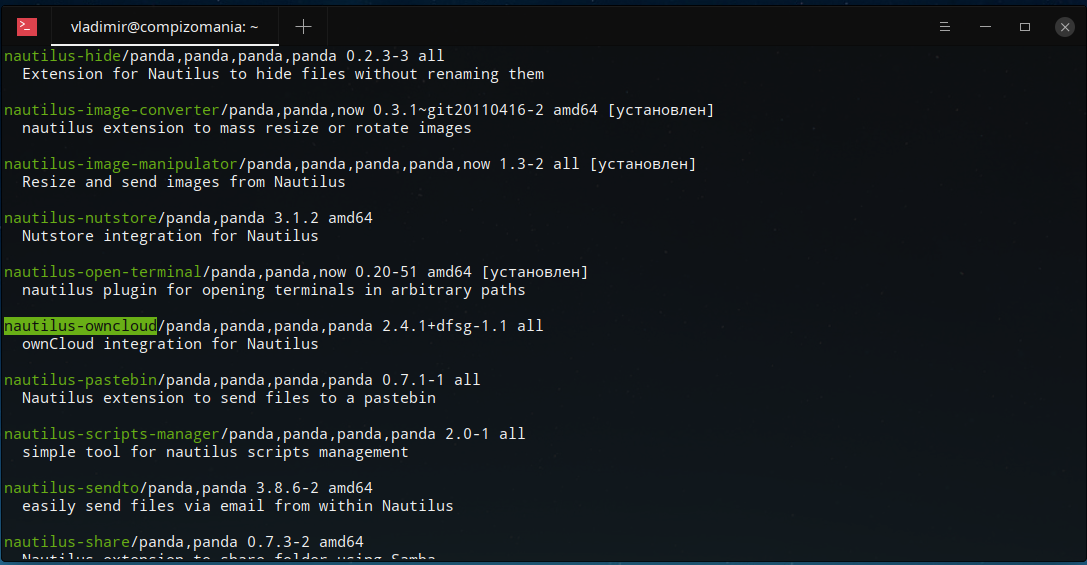Click the nautilus-open-terminal package name
Image resolution: width=1087 pixels, height=565 pixels.
click(x=103, y=272)
